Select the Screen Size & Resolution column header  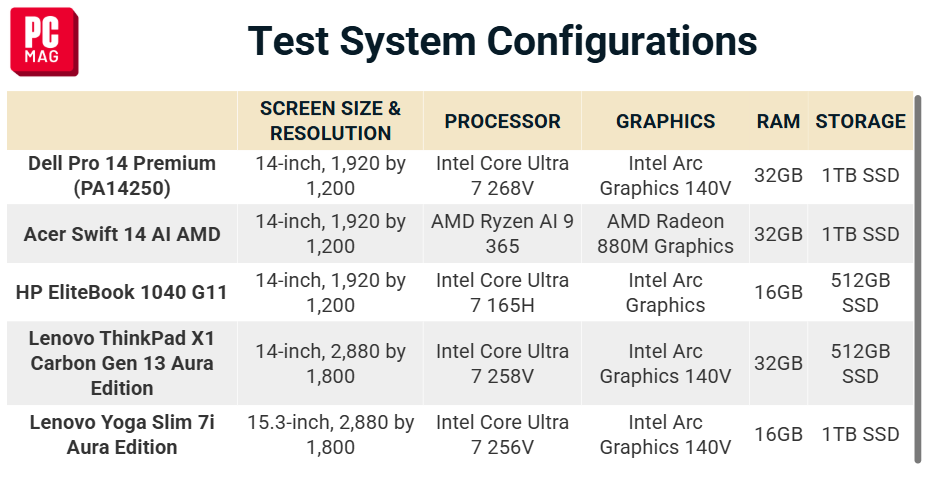pos(330,121)
